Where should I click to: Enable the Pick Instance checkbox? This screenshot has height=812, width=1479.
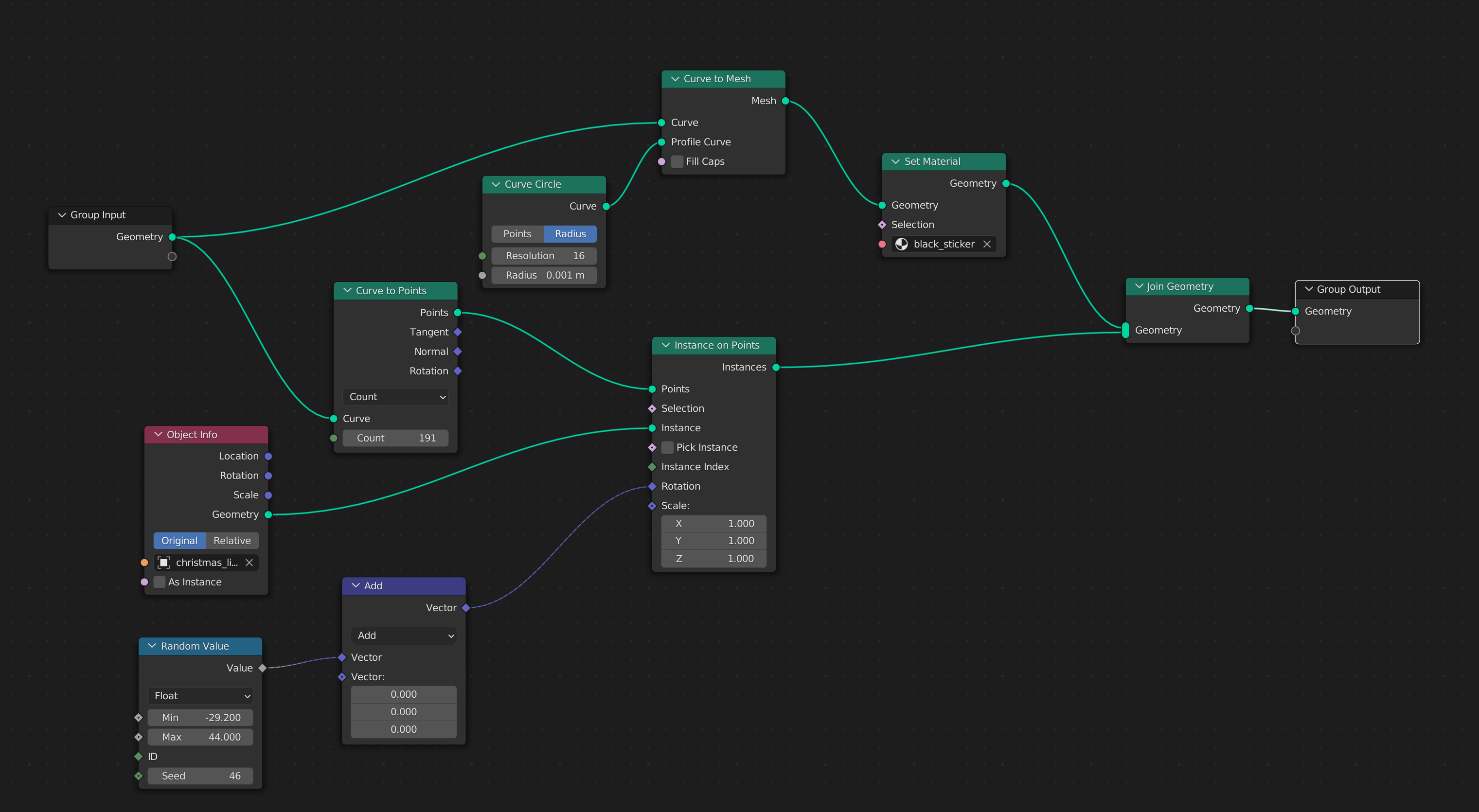pos(667,448)
